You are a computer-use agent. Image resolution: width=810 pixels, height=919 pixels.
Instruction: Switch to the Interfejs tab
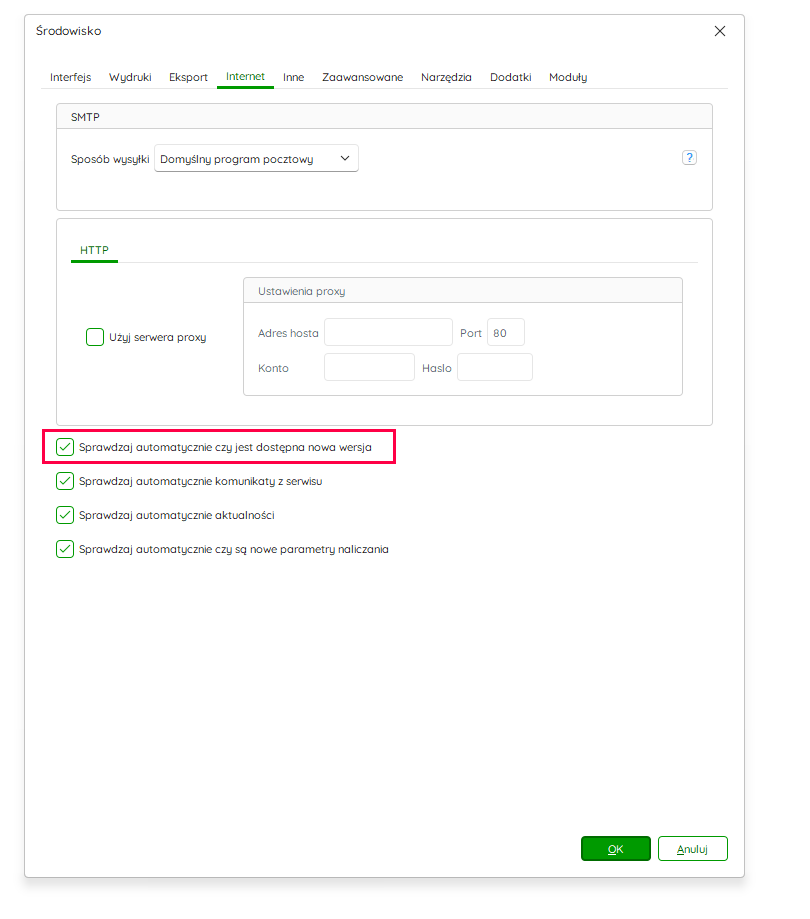[x=70, y=77]
